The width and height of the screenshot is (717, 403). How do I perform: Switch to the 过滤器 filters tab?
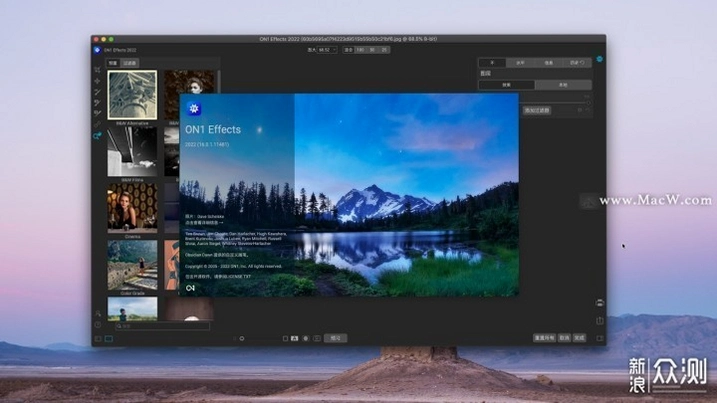click(x=130, y=63)
